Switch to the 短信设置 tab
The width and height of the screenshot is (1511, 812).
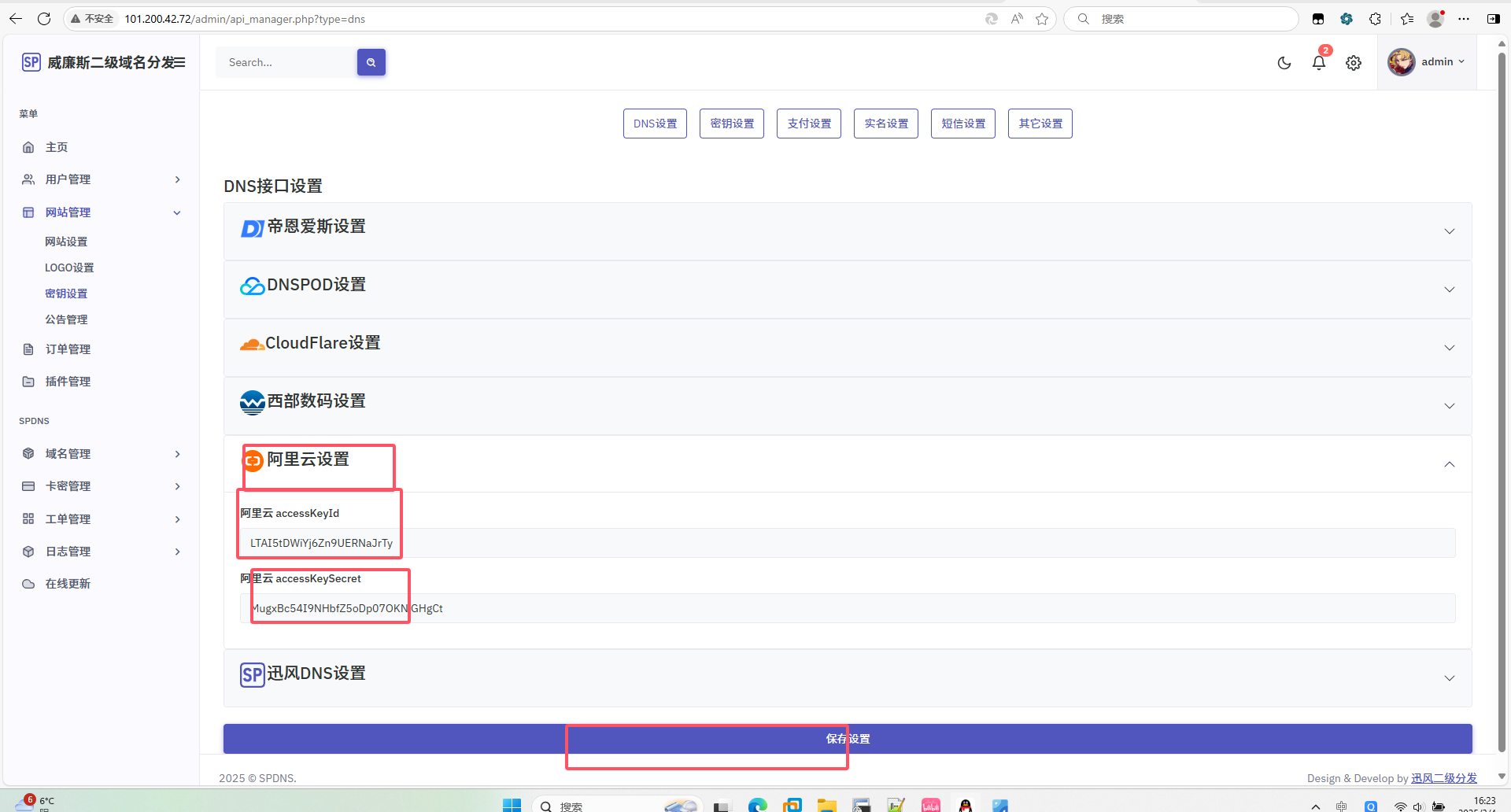pos(962,124)
